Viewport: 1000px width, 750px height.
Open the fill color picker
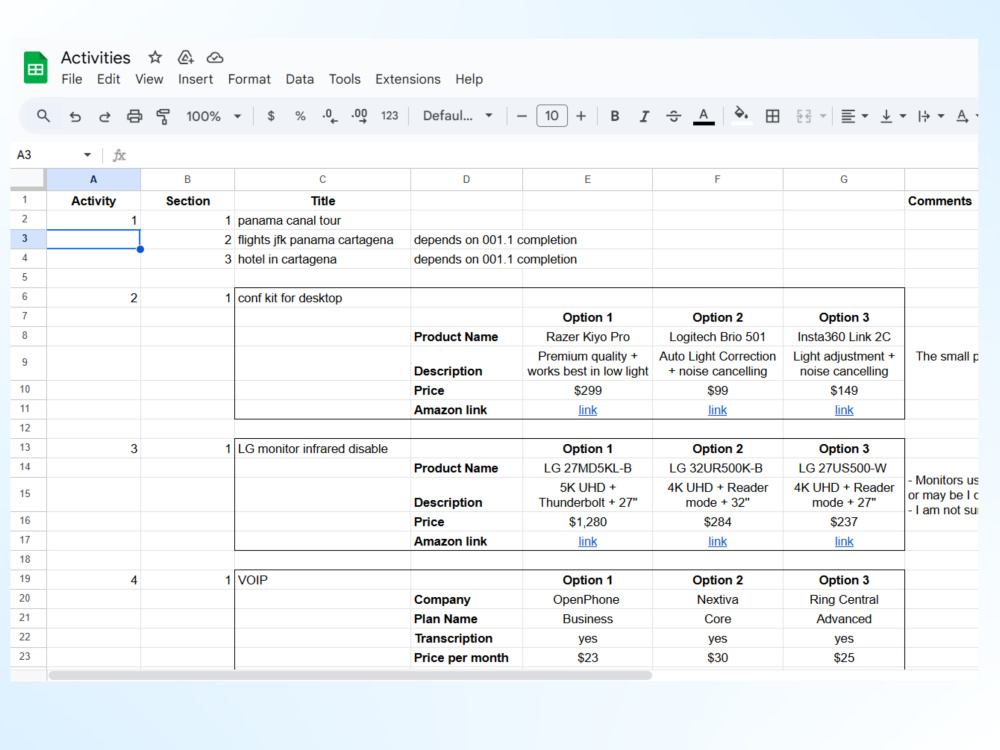(x=740, y=115)
